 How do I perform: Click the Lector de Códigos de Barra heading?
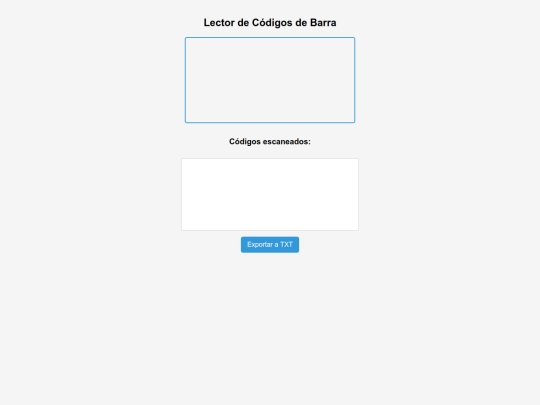[270, 23]
